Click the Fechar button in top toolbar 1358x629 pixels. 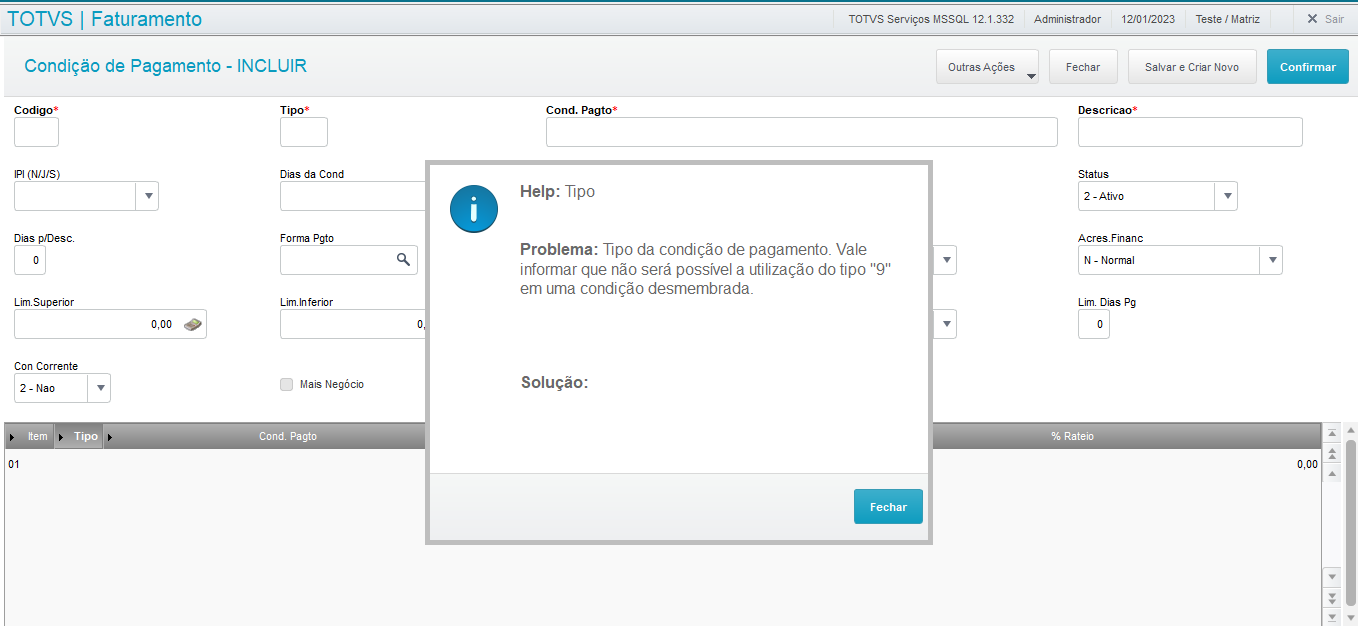click(x=1083, y=67)
